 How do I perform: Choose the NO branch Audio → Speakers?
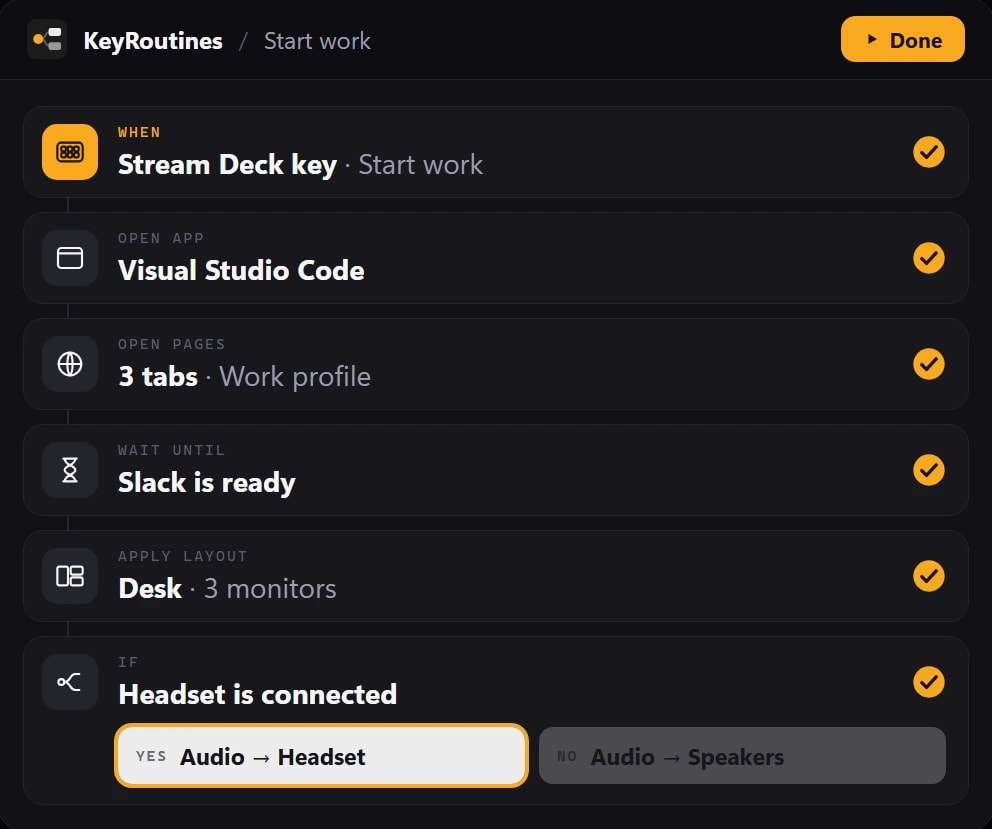point(742,756)
